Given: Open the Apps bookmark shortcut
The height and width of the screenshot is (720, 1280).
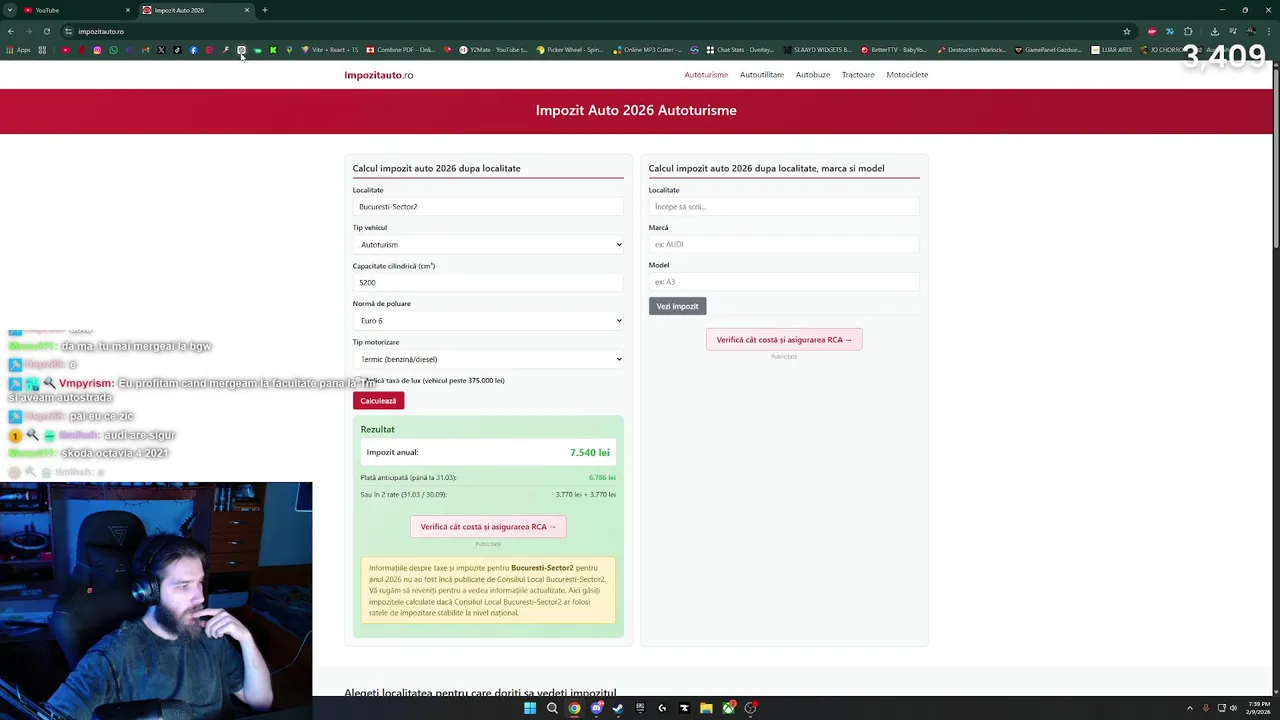Looking at the screenshot, I should (18, 50).
